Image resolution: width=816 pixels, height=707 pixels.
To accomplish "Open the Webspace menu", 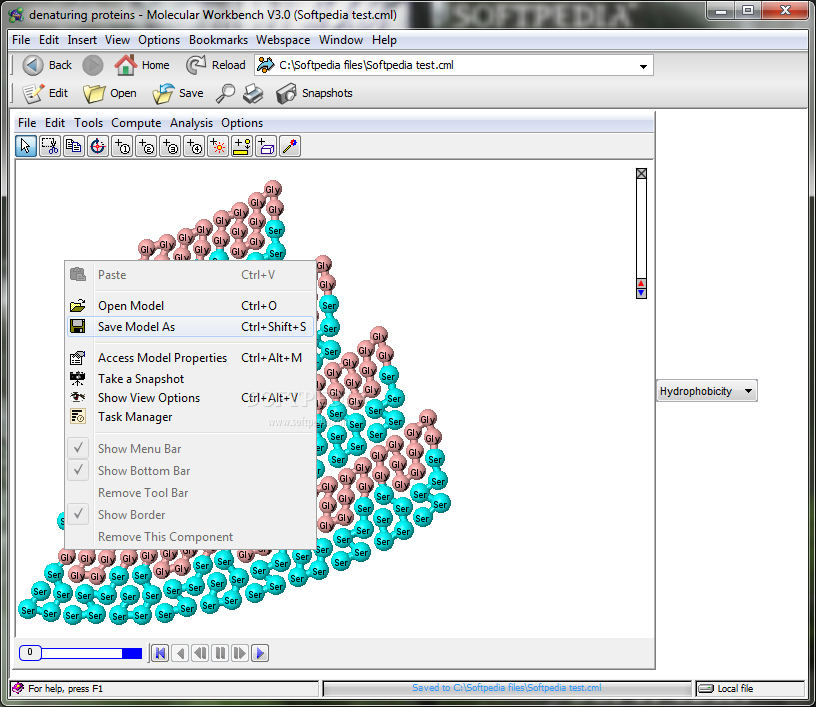I will tap(283, 40).
